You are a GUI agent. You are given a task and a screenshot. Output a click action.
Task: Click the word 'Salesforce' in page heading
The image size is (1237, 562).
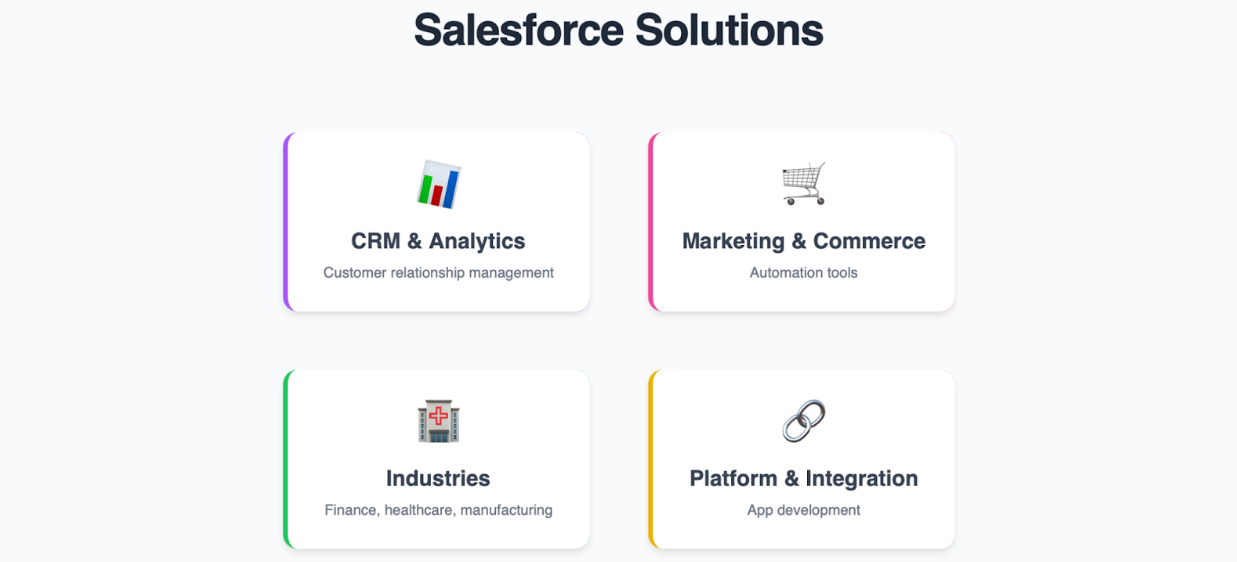pos(519,30)
